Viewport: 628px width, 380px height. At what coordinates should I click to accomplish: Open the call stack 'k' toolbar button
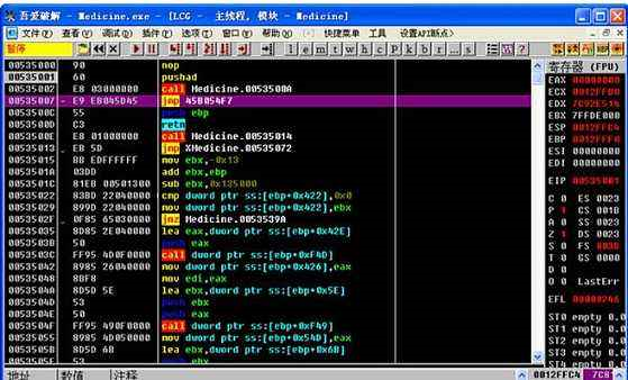tap(409, 49)
